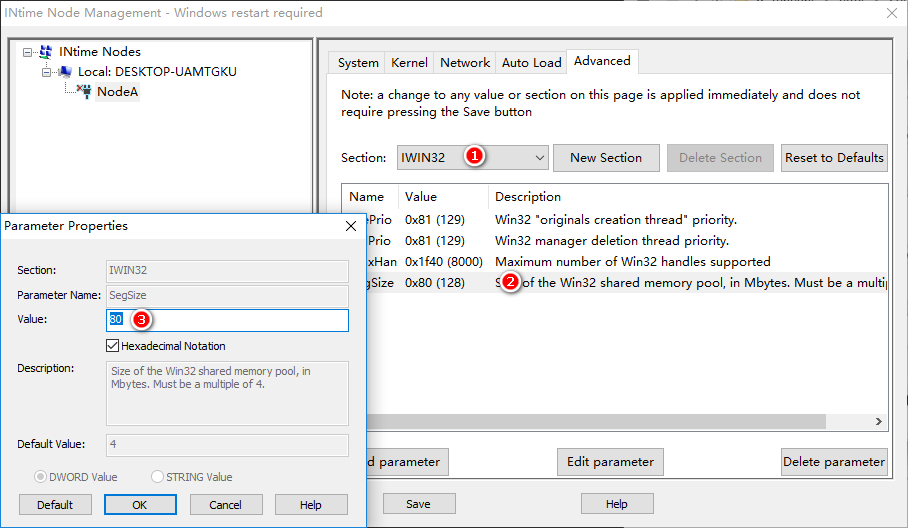This screenshot has height=528, width=908.
Task: Click Cancel in Parameter Properties dialog
Action: pyautogui.click(x=226, y=505)
